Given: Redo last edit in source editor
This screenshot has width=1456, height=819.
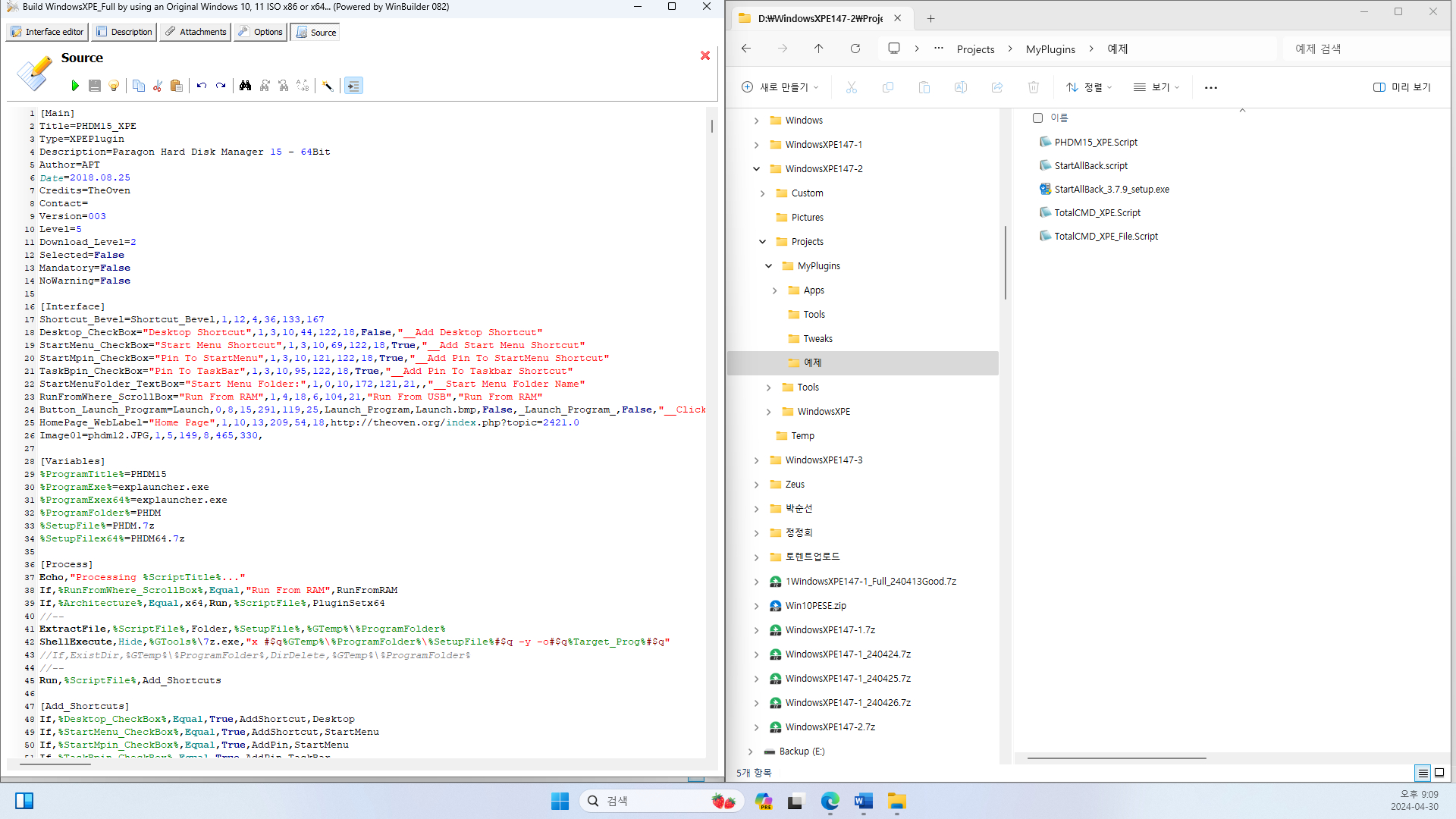Looking at the screenshot, I should (220, 86).
